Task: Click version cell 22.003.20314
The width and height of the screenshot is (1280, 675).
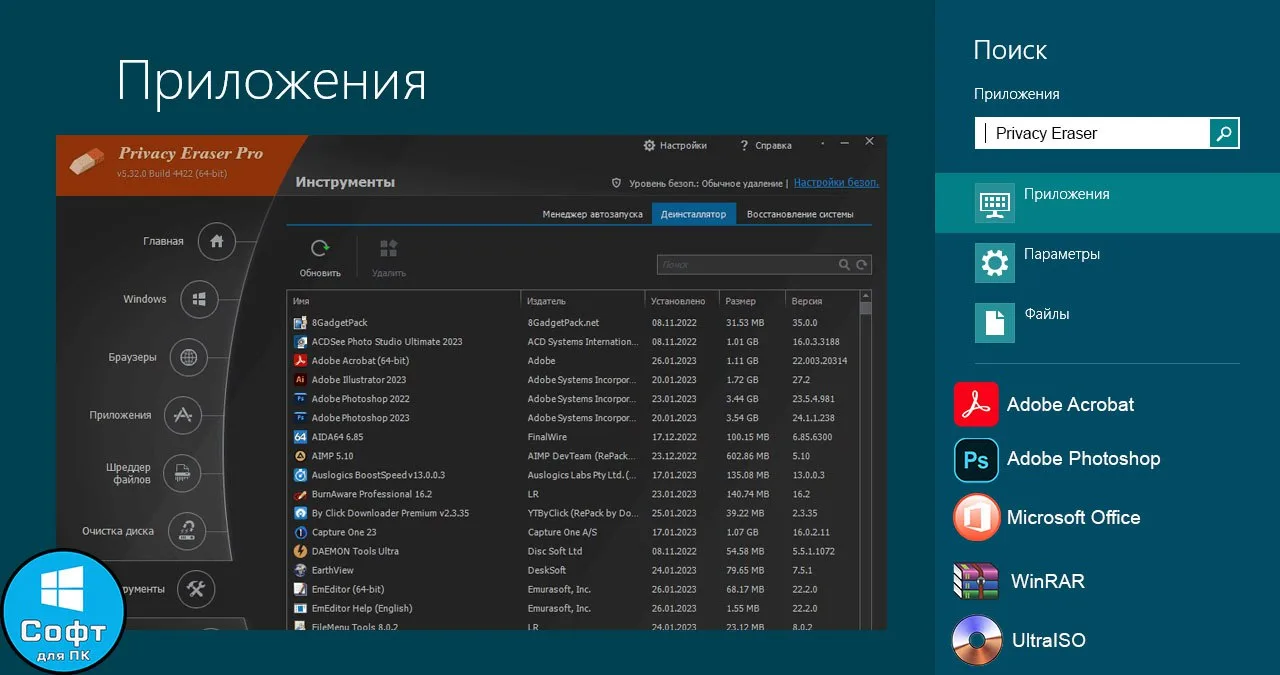Action: pyautogui.click(x=819, y=361)
